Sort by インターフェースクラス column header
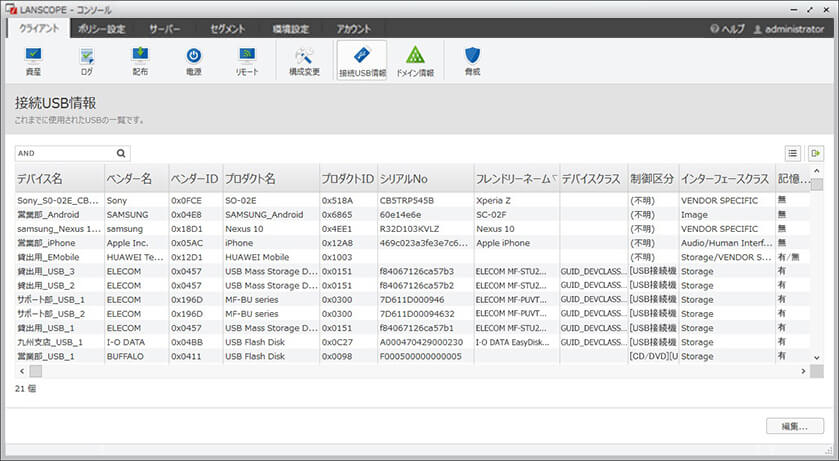 tap(726, 179)
